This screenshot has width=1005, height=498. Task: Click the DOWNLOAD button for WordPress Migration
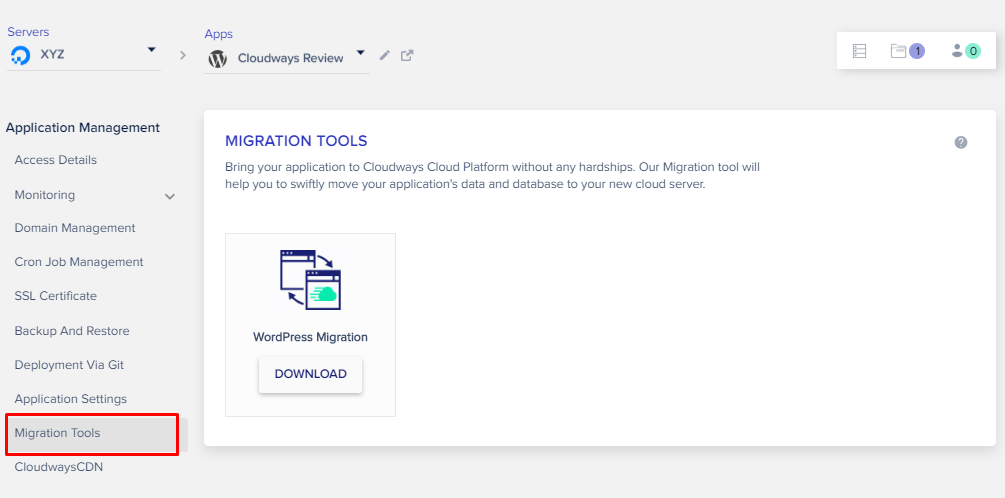point(311,374)
